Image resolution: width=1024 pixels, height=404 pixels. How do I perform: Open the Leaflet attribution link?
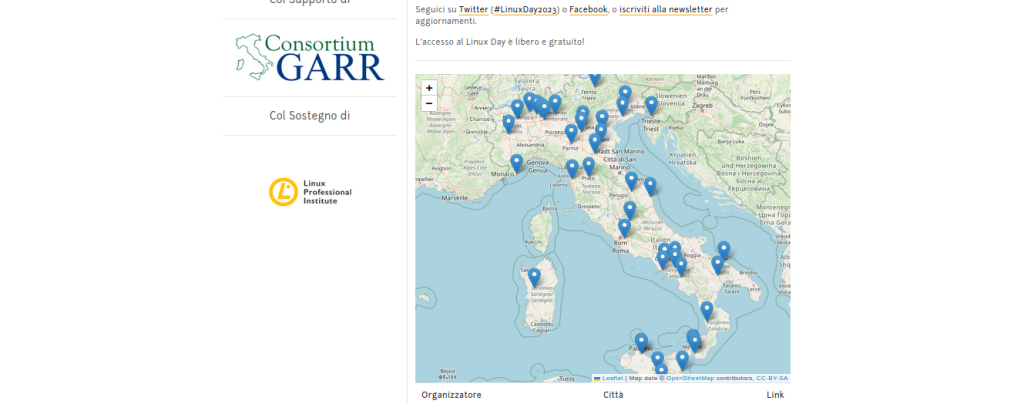pos(612,378)
